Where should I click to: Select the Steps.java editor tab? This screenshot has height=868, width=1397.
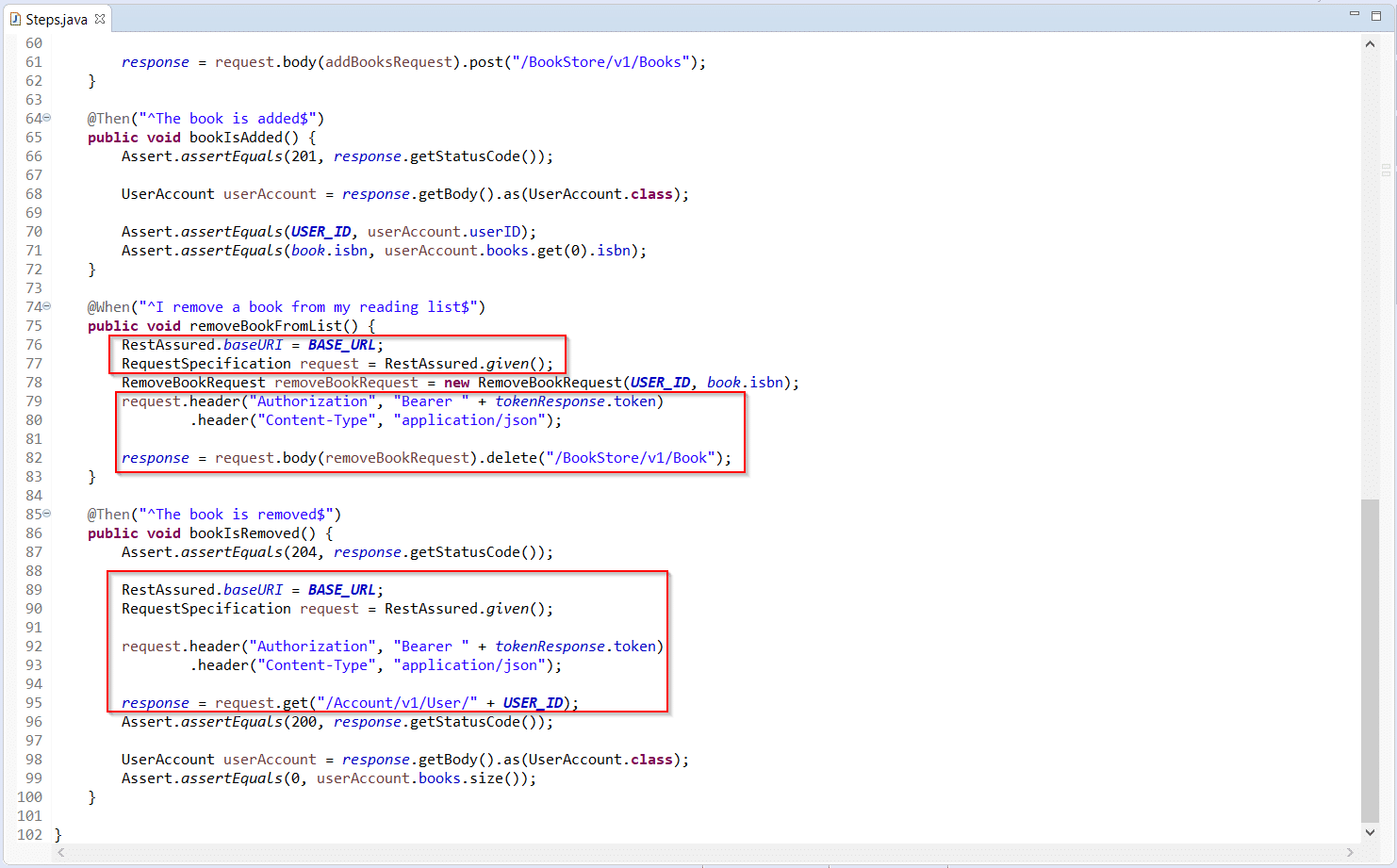57,19
